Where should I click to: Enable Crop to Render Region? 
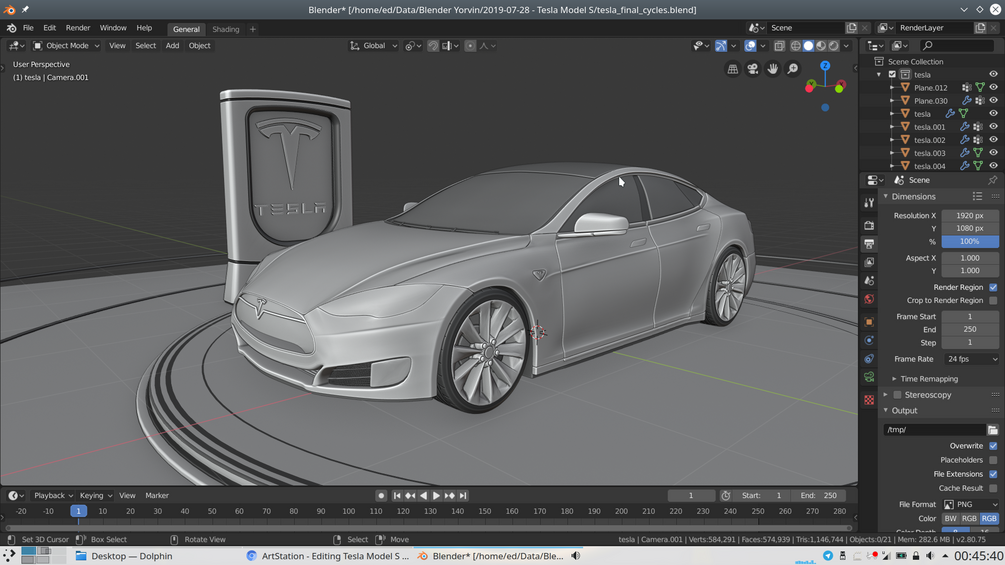tap(993, 300)
